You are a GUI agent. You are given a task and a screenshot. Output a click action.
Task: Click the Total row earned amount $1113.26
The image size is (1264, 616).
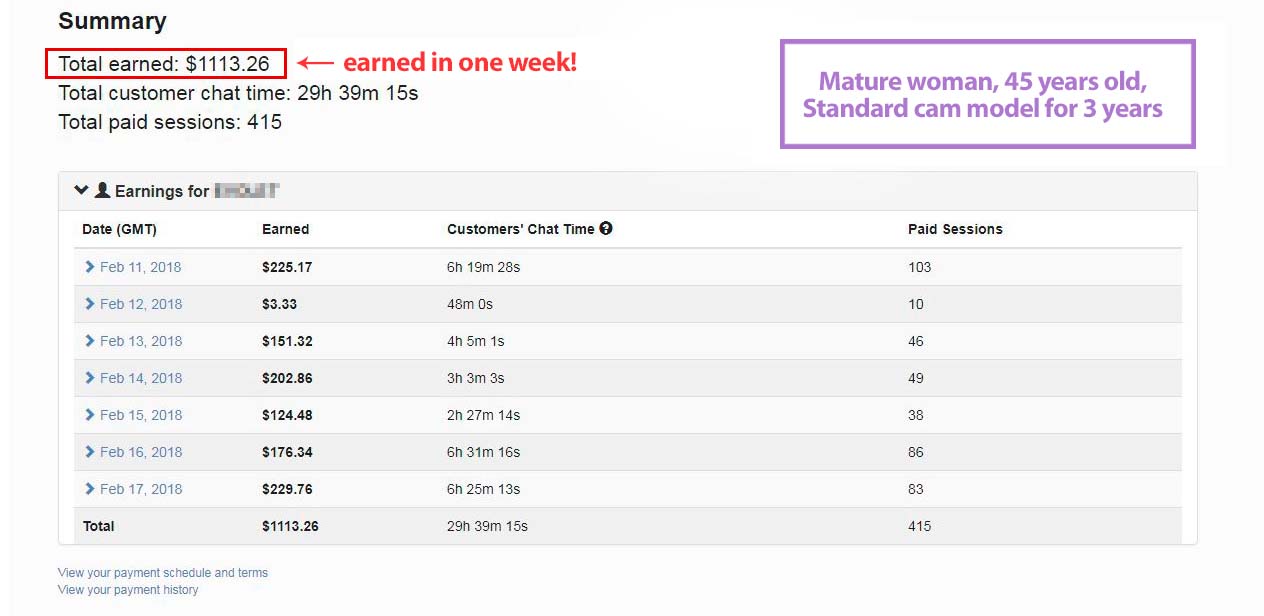(x=290, y=526)
